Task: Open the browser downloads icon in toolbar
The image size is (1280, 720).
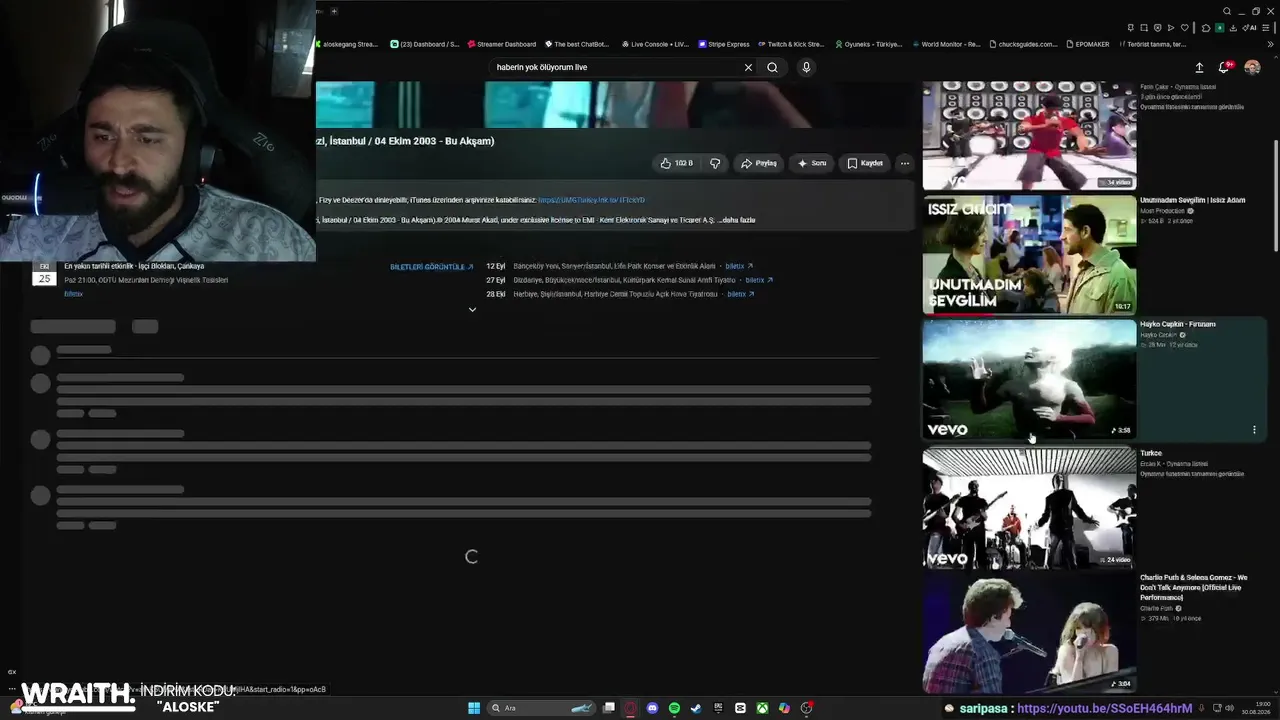Action: coord(1232,28)
